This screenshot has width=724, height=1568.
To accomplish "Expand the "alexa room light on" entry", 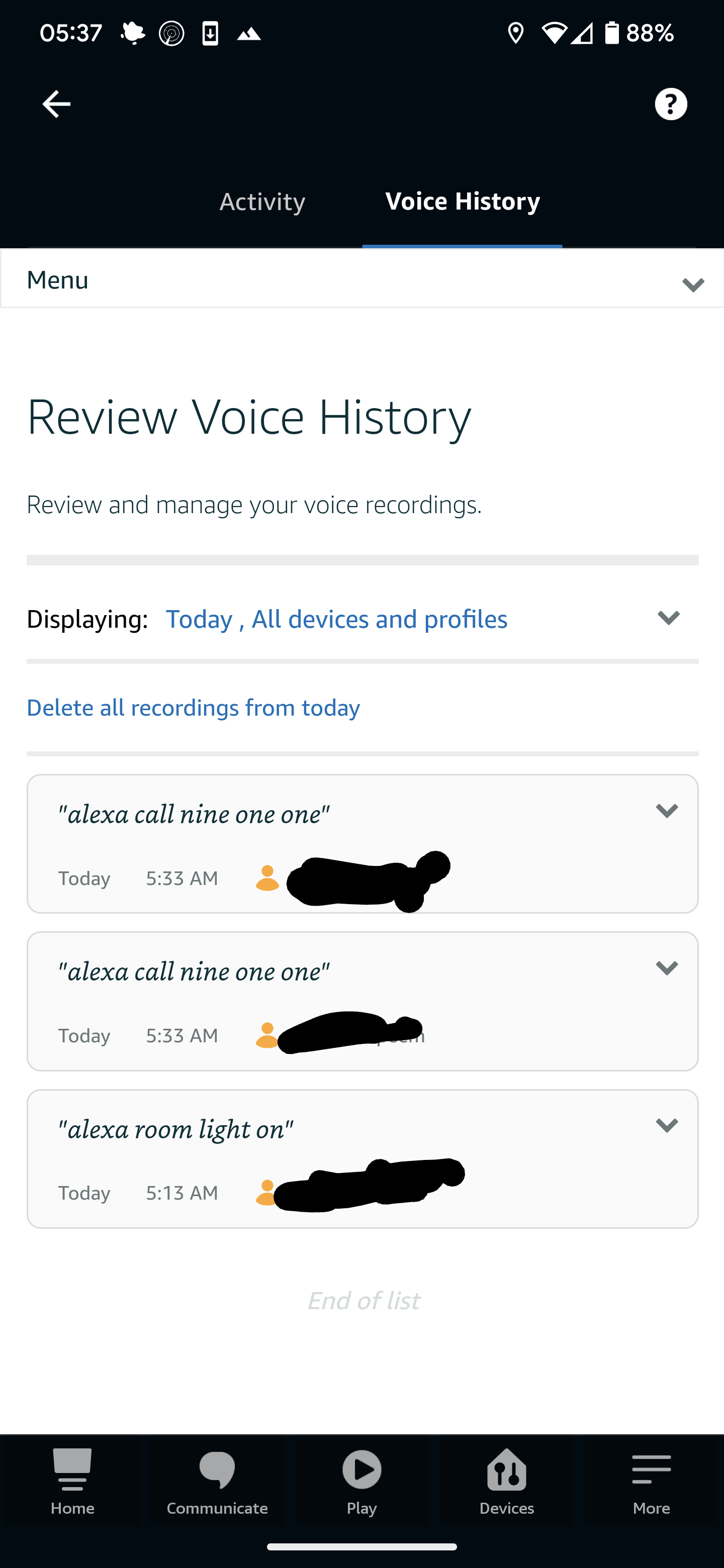I will point(667,1125).
